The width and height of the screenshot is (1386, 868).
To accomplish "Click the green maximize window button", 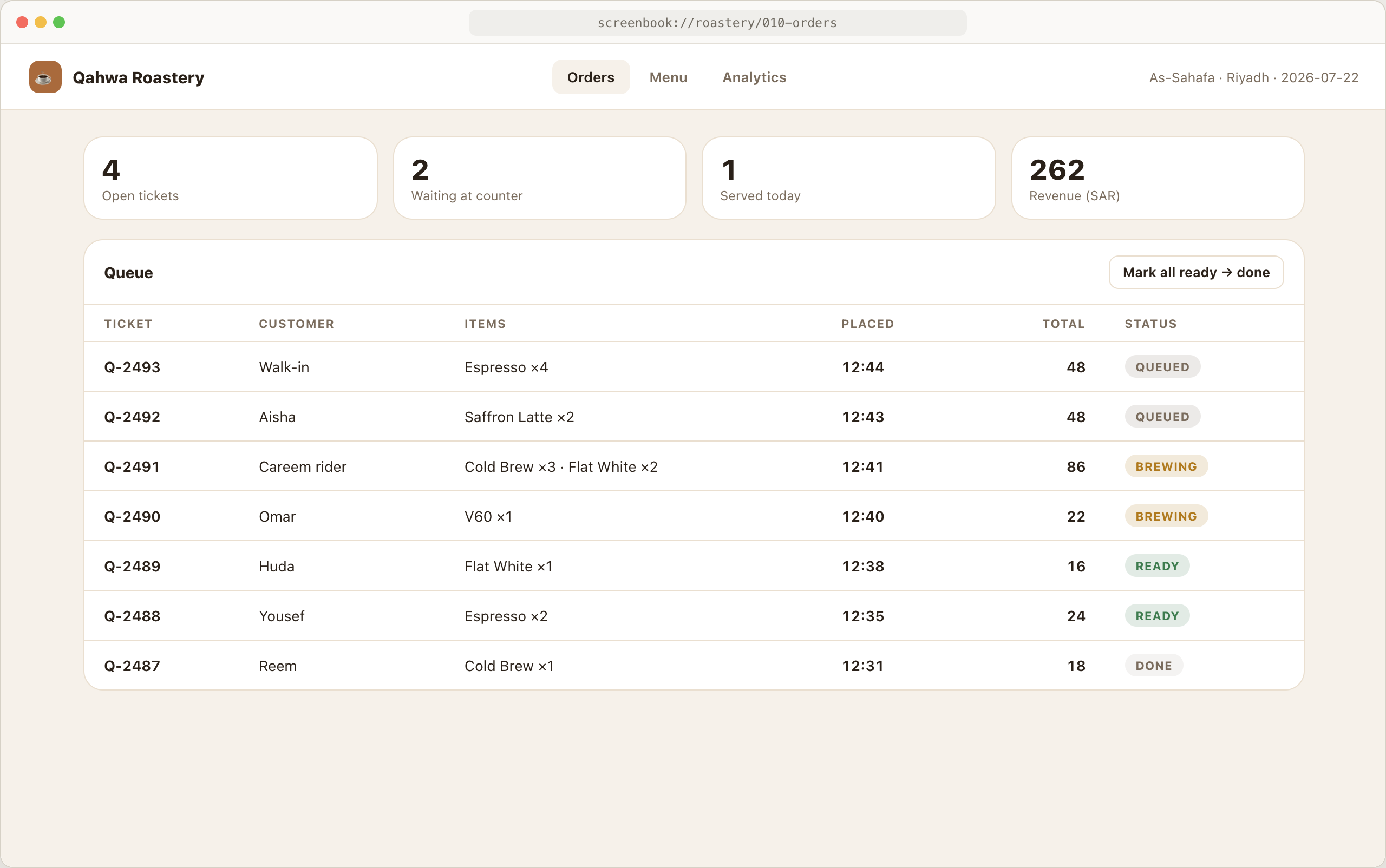I will point(59,22).
